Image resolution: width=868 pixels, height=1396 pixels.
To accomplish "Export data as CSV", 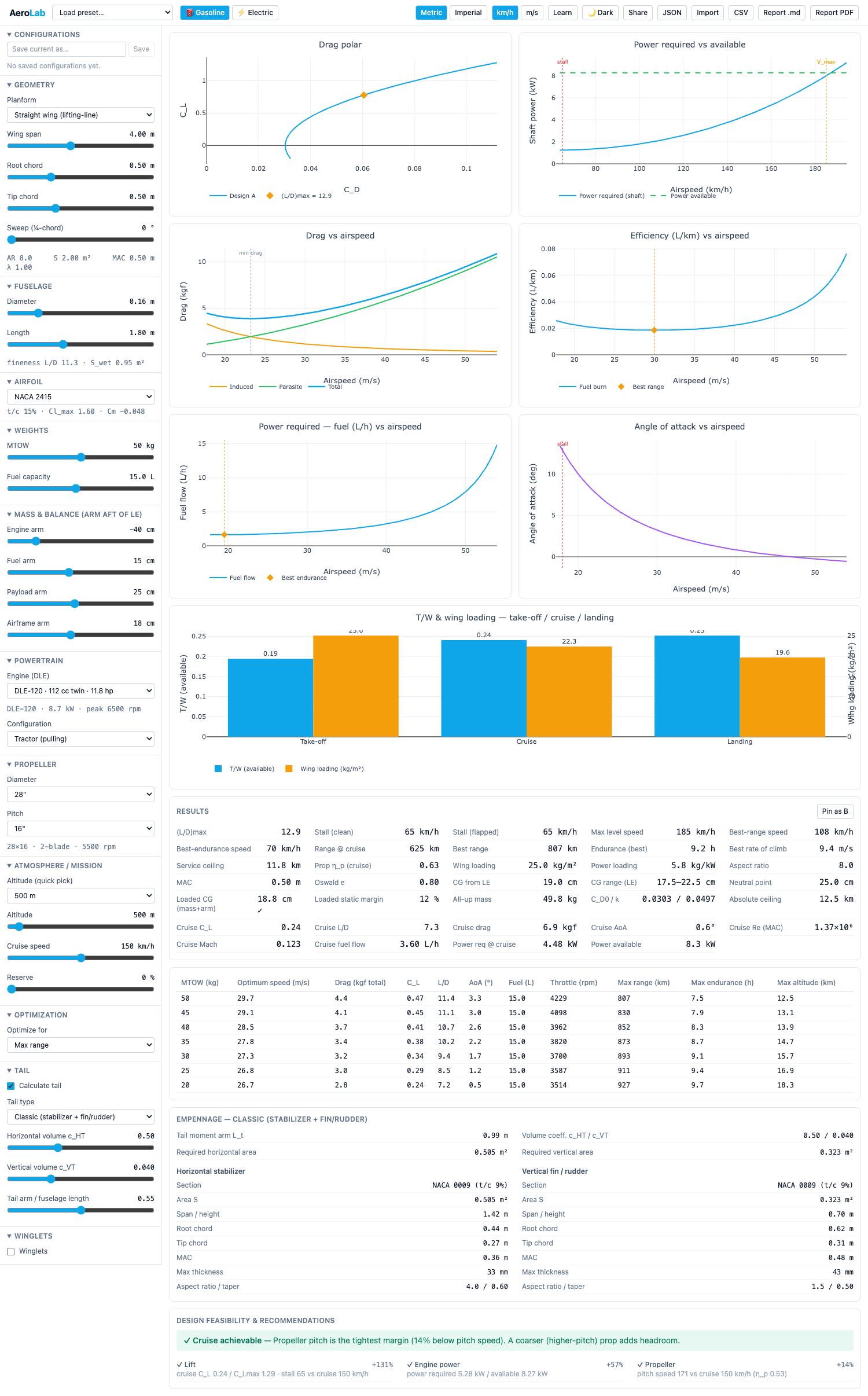I will coord(741,13).
